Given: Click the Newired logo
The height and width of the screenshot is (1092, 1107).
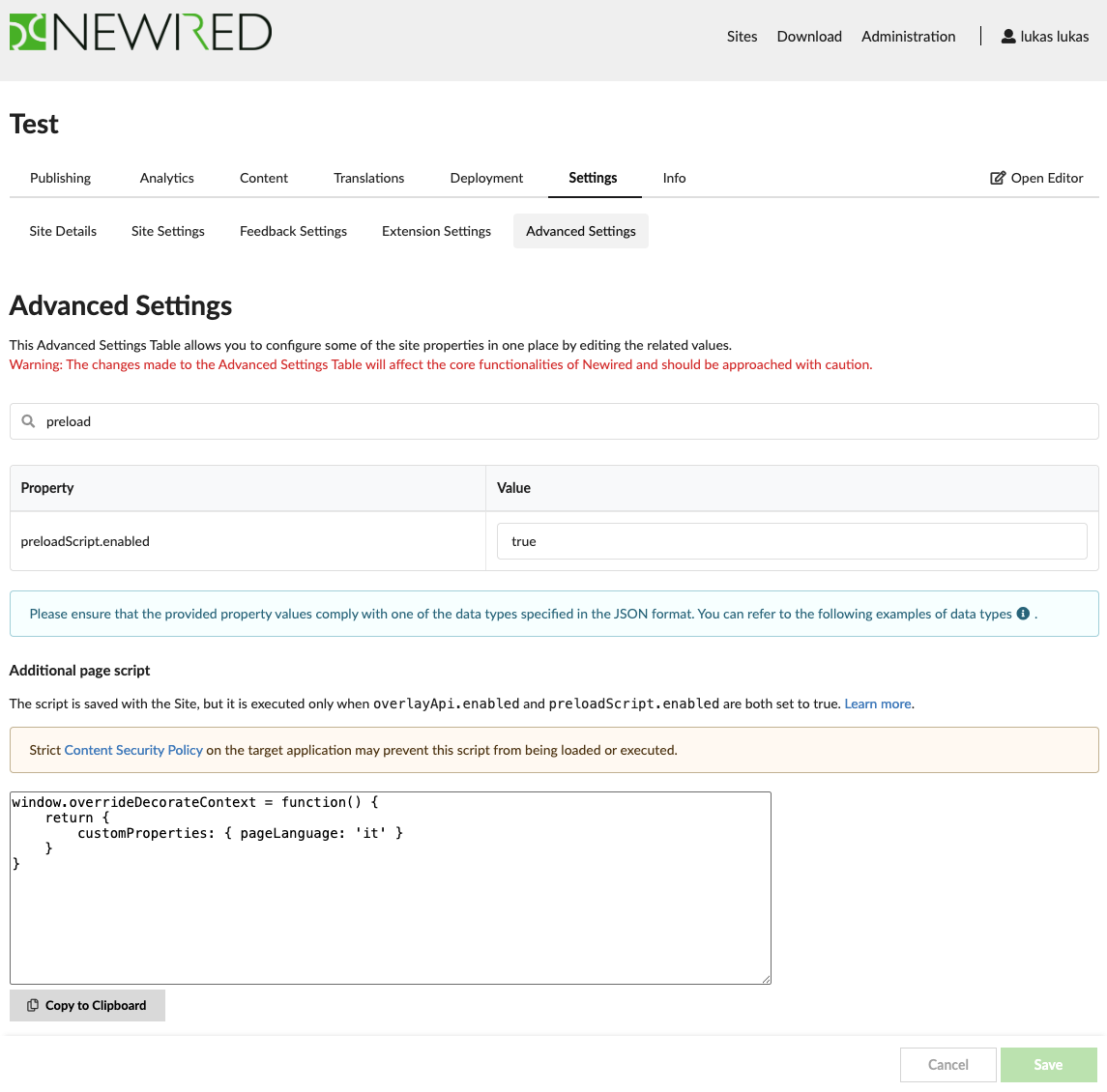Looking at the screenshot, I should (x=140, y=33).
